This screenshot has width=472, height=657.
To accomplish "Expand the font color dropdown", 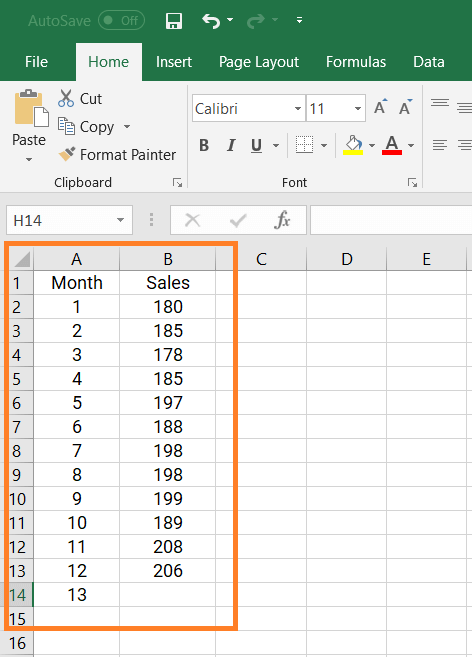I will tap(411, 145).
